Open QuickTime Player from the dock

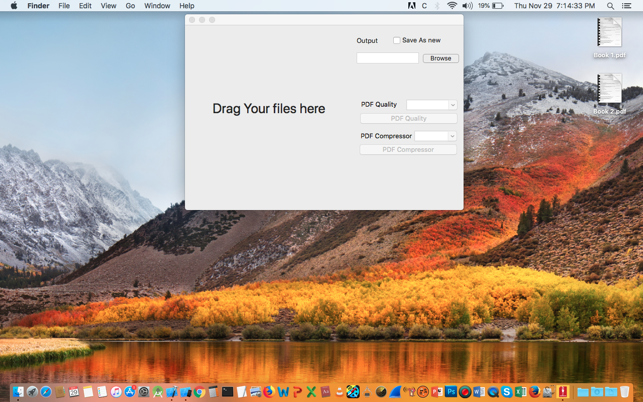tap(493, 392)
